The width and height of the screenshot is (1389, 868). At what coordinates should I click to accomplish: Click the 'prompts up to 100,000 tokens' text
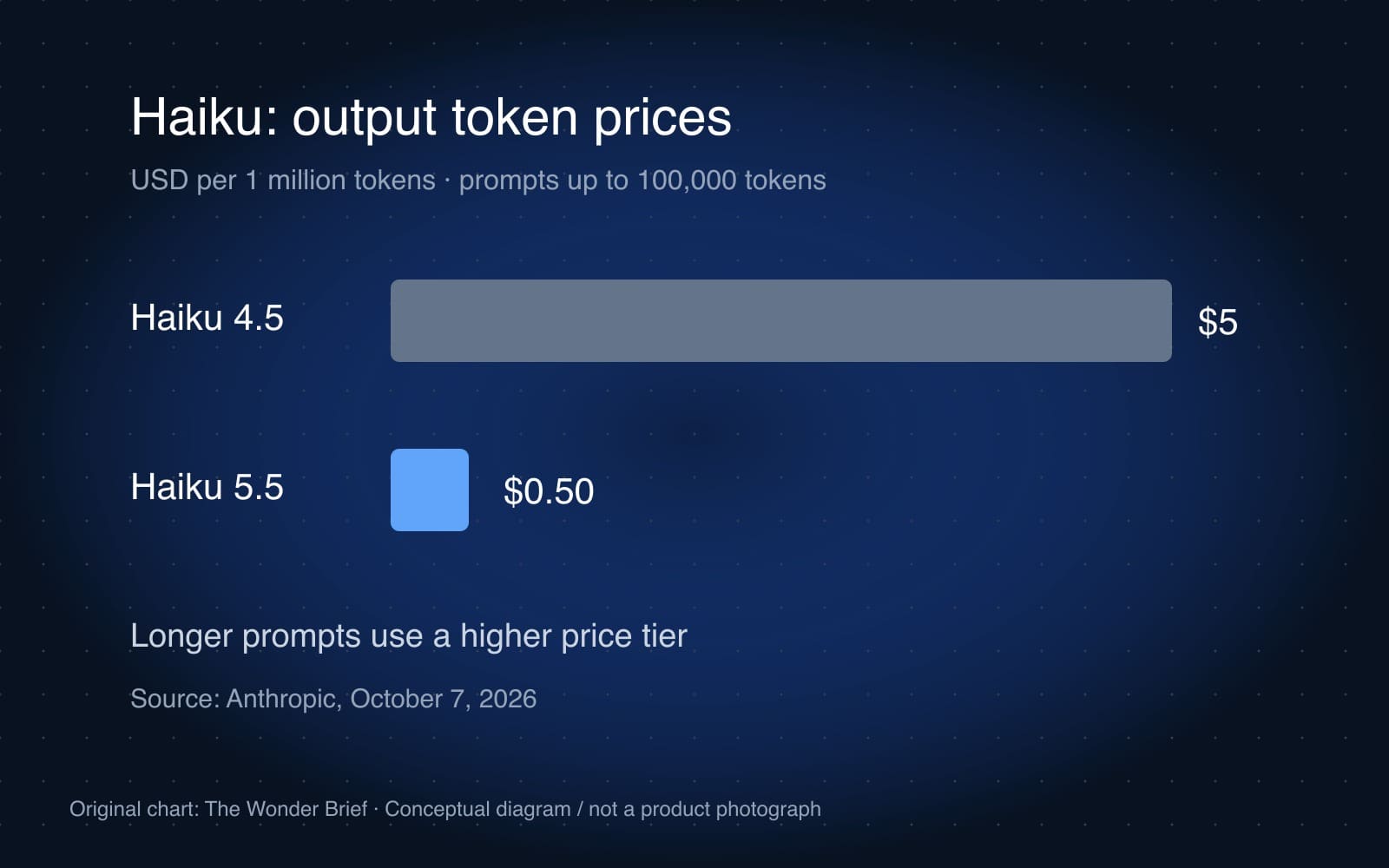point(642,181)
